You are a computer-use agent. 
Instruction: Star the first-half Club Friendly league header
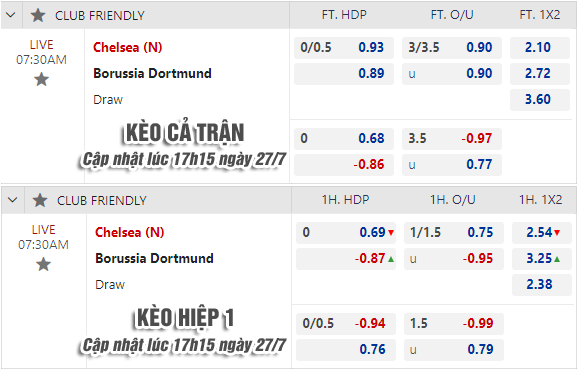coord(40,200)
